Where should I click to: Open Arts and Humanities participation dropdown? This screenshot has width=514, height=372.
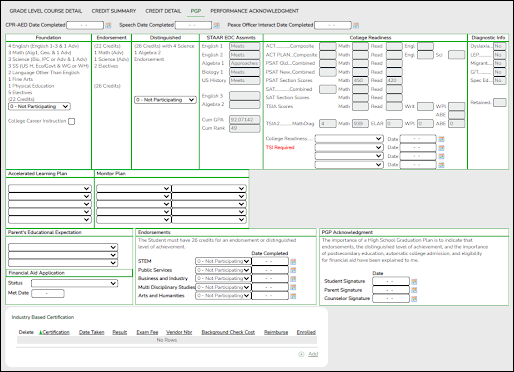click(223, 296)
